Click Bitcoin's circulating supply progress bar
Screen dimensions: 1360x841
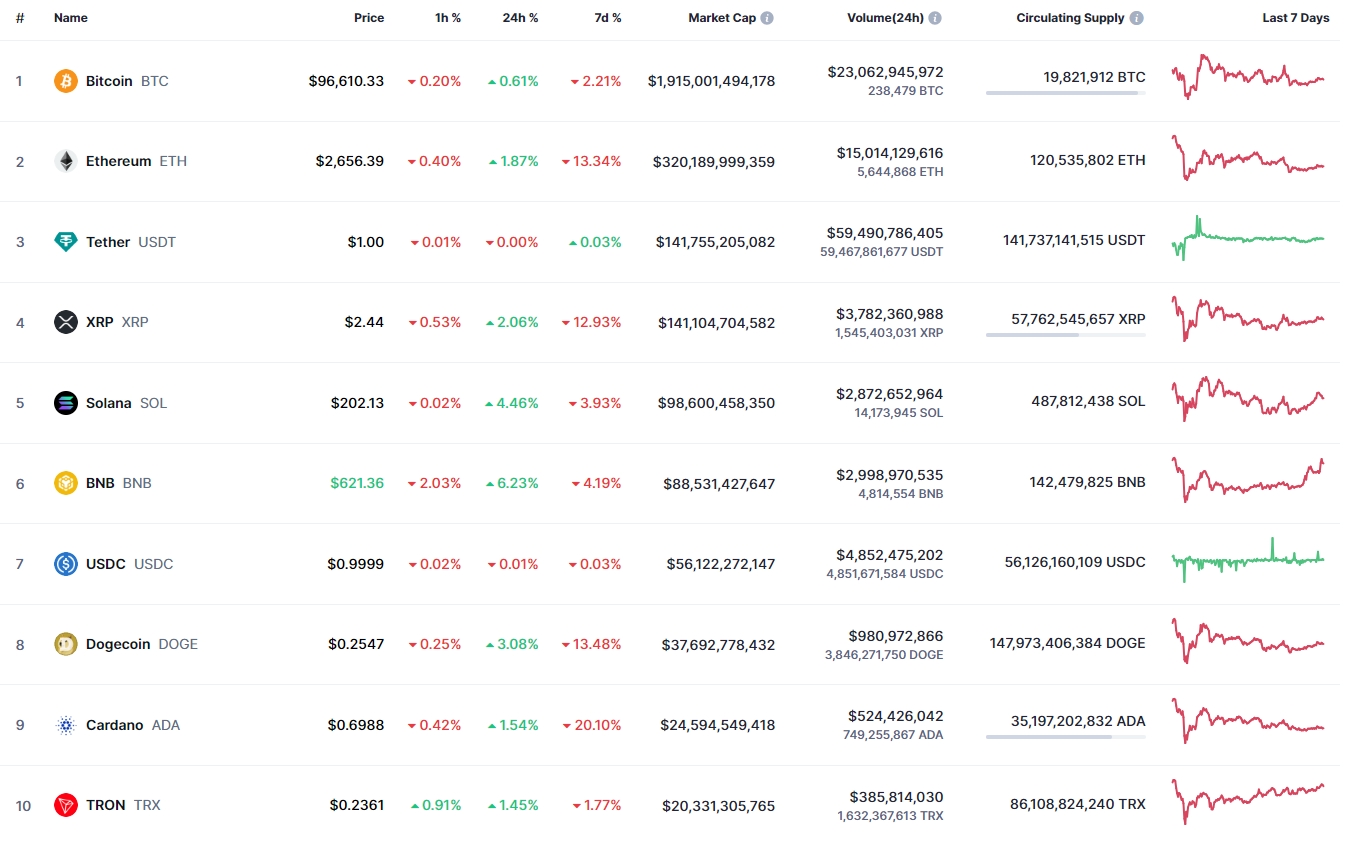pyautogui.click(x=1065, y=93)
